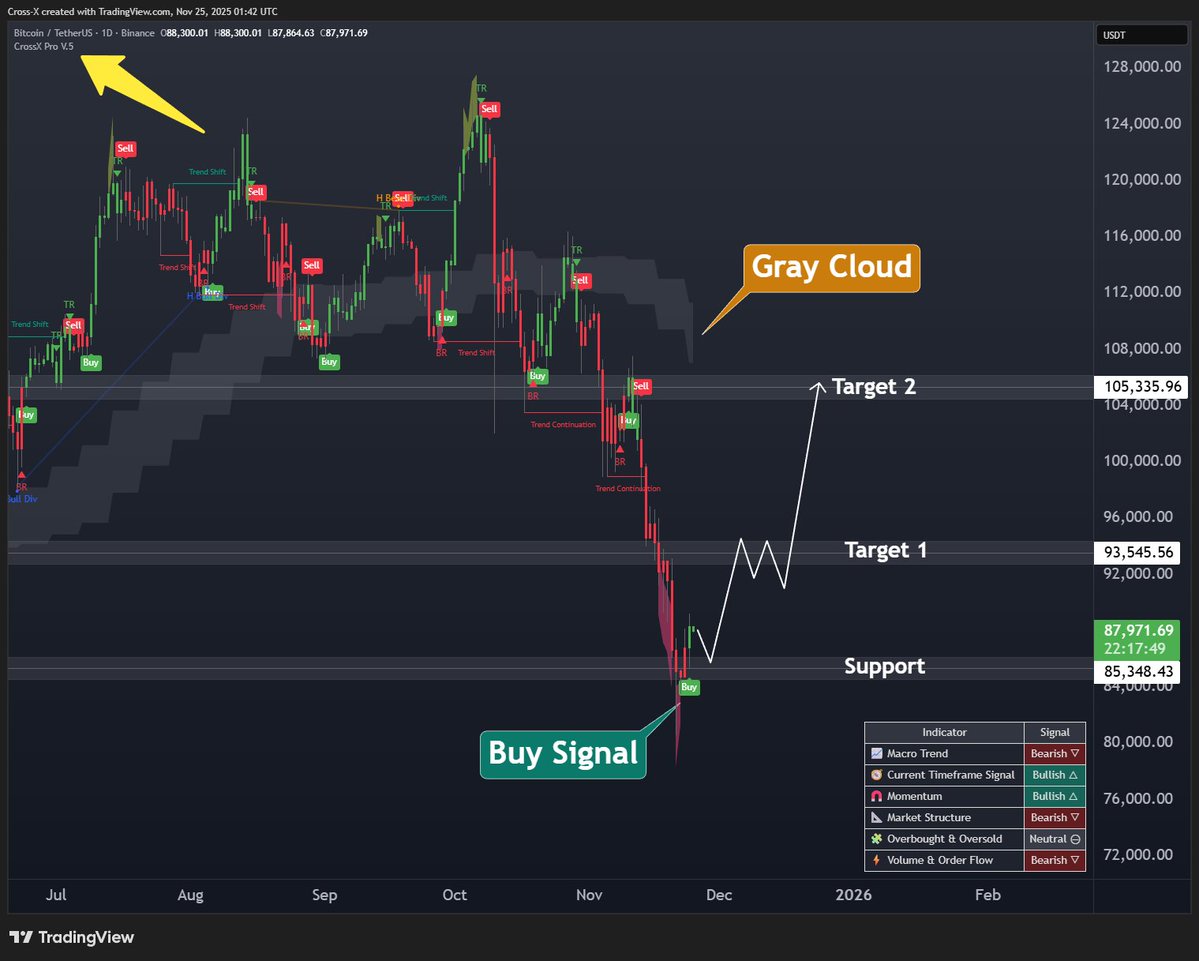
Task: Click the puzzle icon beside Overbought & Oversold
Action: [x=876, y=839]
